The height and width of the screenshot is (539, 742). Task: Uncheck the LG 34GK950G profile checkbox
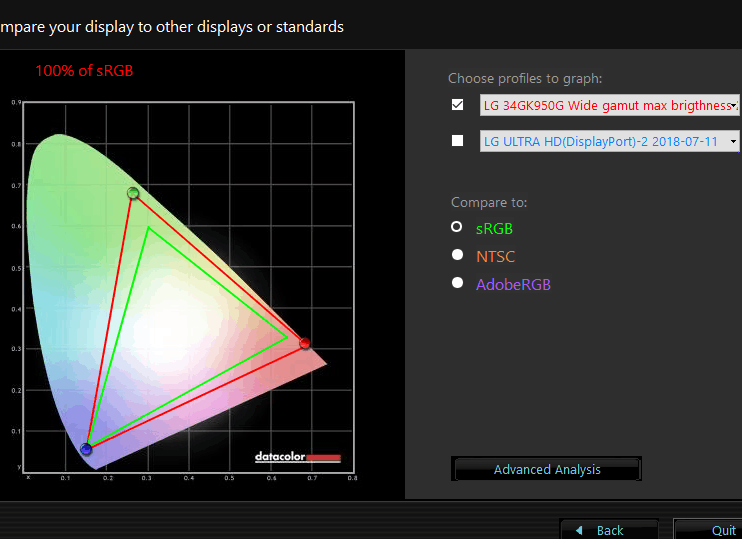tap(457, 105)
